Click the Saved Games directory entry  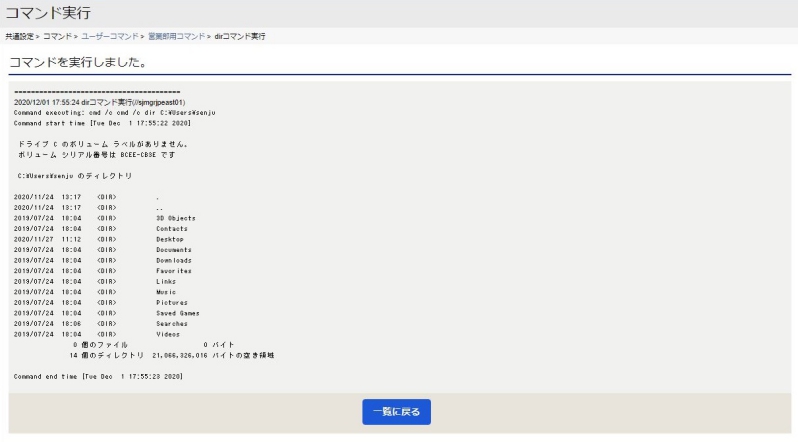[x=178, y=313]
